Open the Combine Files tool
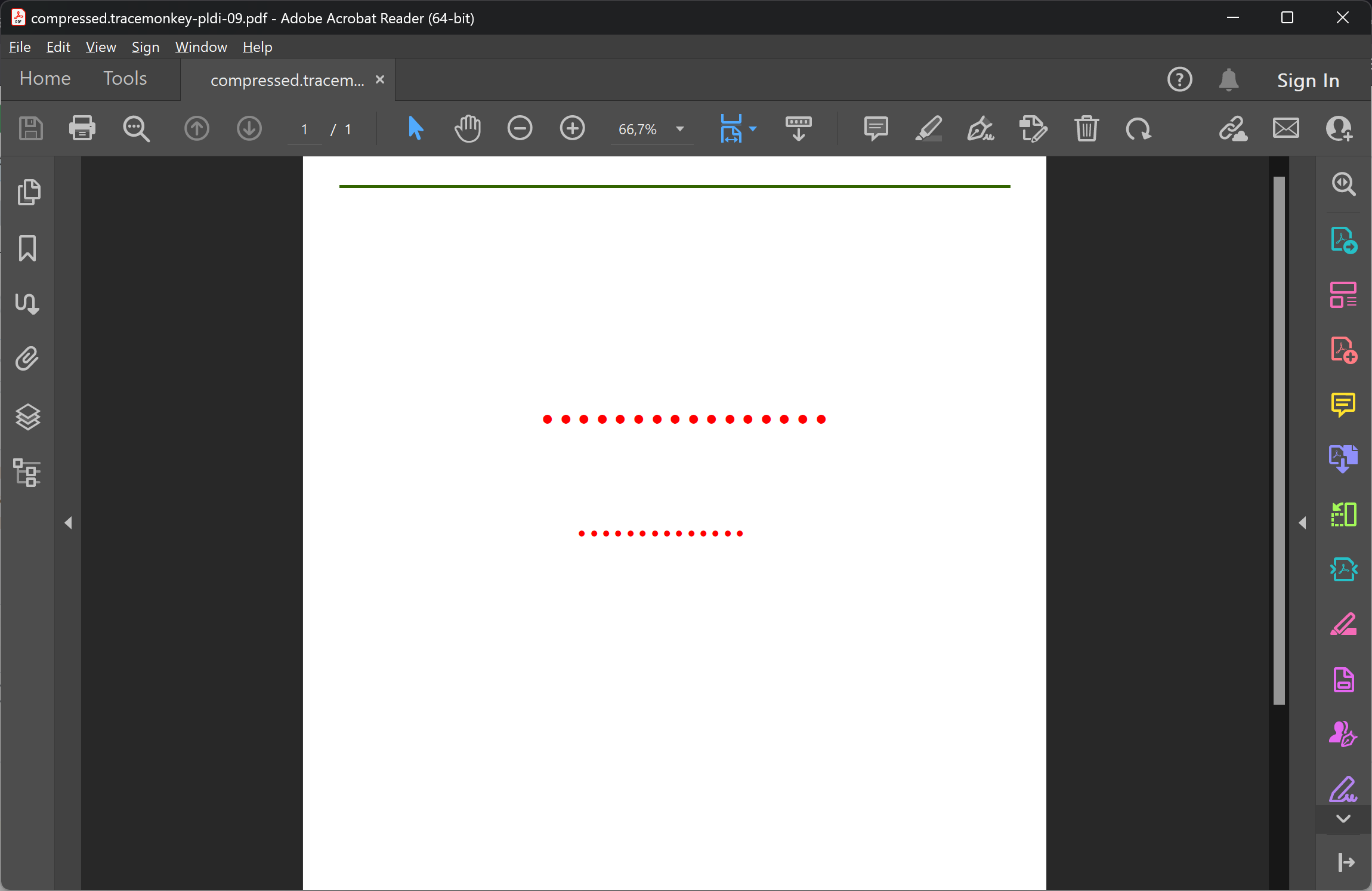Screen dimensions: 1372x891 (1343, 457)
